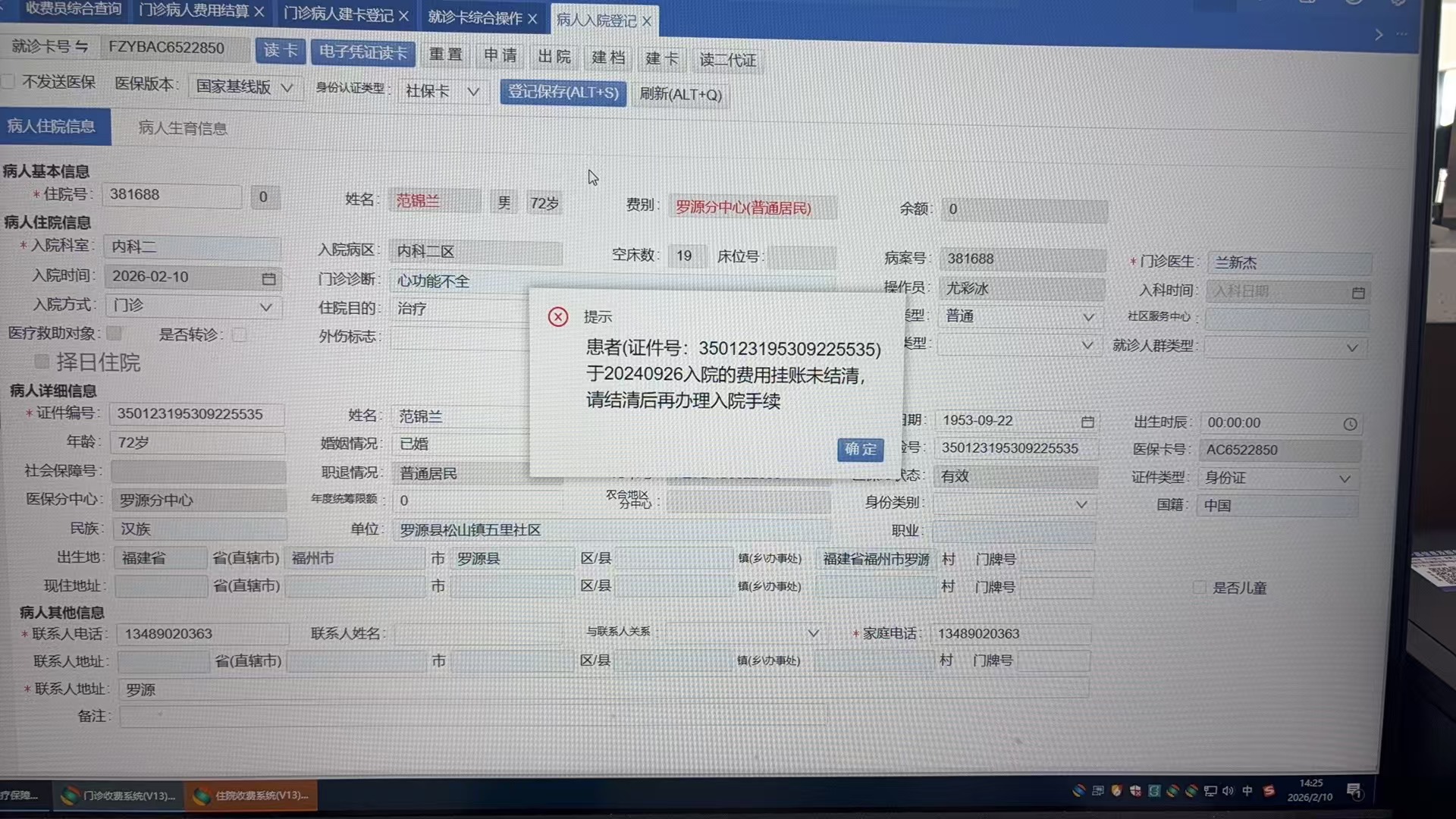This screenshot has width=1456, height=819.
Task: Close the 就诊卡综合操作 tab
Action: point(532,18)
